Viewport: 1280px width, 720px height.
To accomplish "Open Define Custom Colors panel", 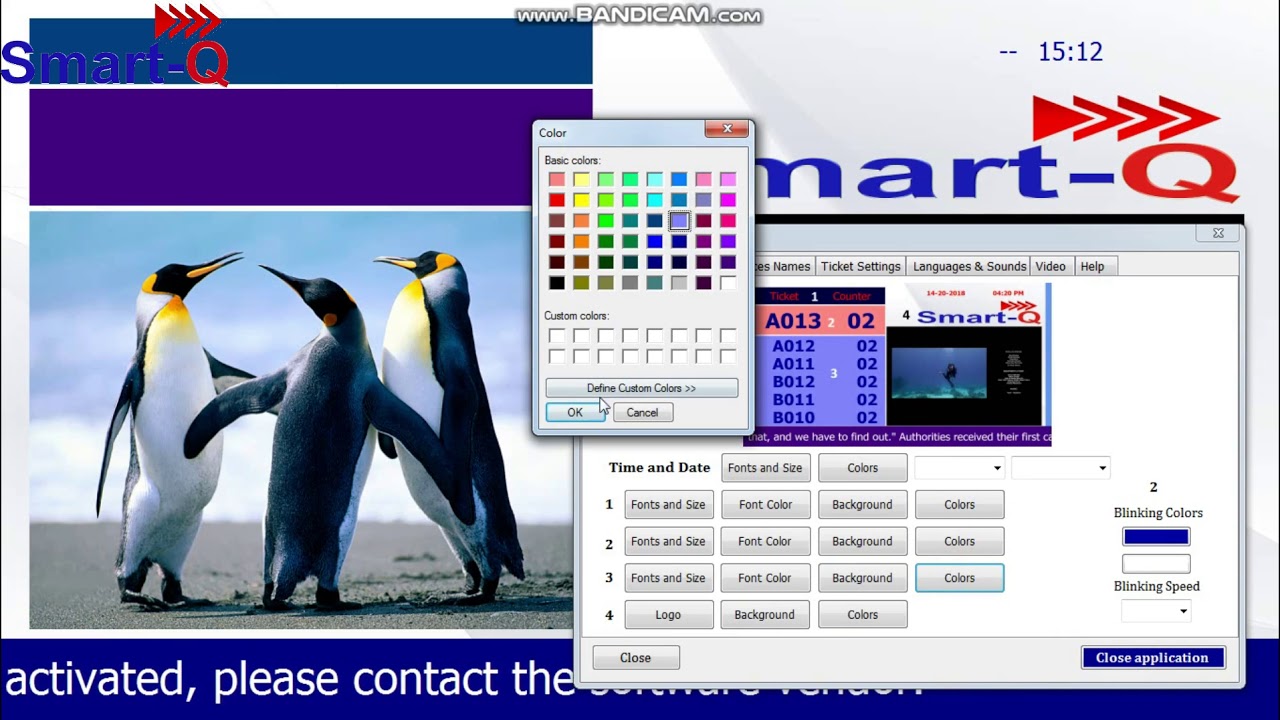I will [x=641, y=388].
